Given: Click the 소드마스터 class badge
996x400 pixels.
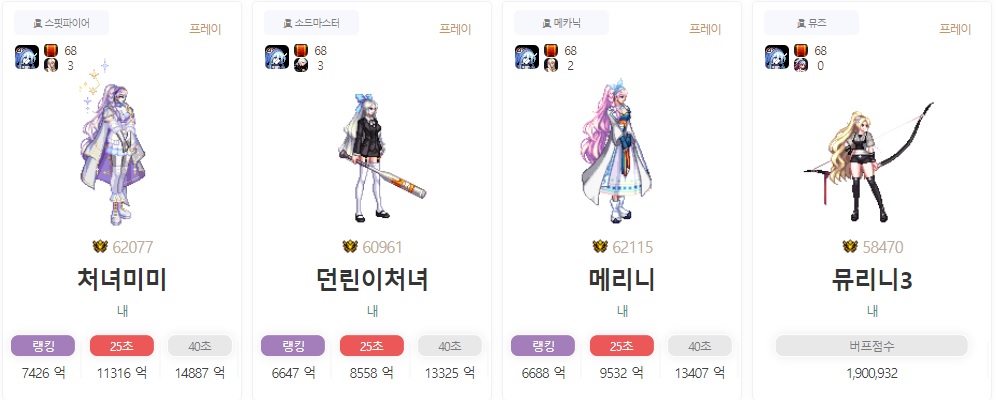Looking at the screenshot, I should click(311, 23).
